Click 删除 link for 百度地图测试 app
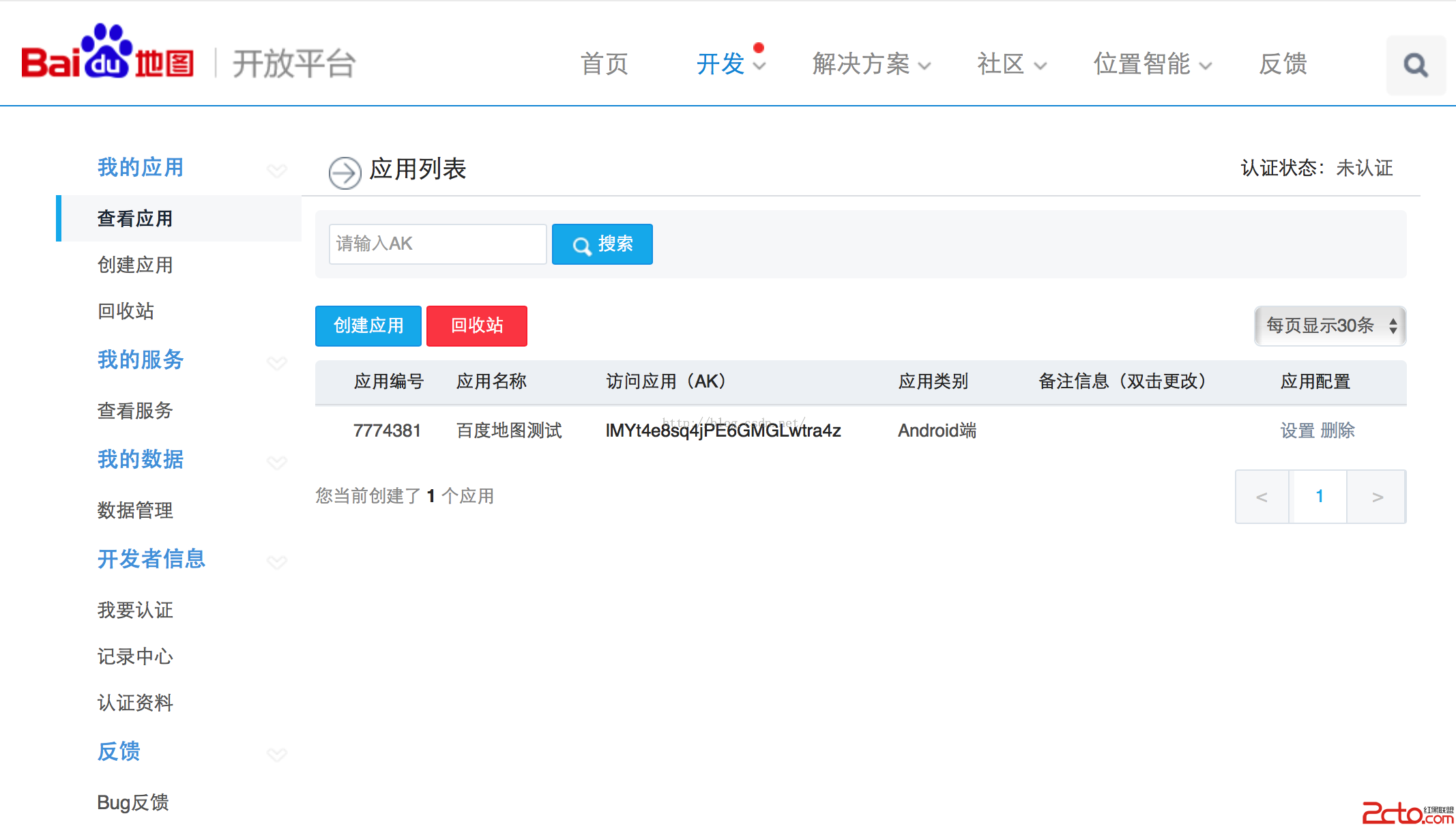This screenshot has height=831, width=1456. [x=1337, y=431]
